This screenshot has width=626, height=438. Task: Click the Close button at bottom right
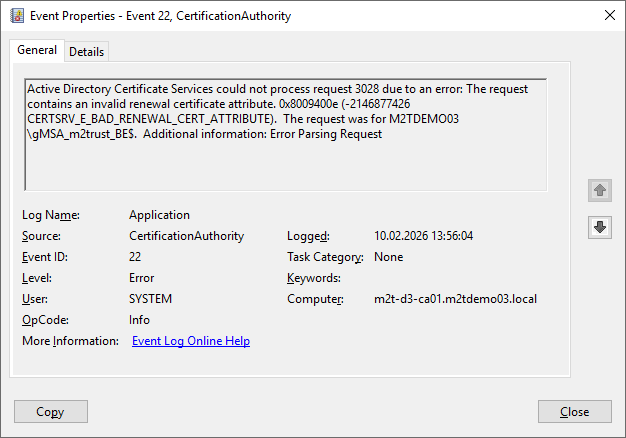tap(574, 412)
